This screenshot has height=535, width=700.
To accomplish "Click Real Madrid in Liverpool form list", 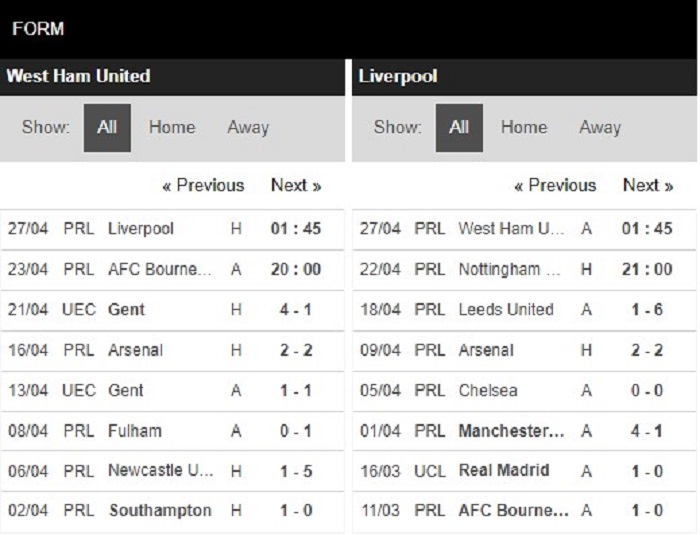I will click(x=504, y=470).
